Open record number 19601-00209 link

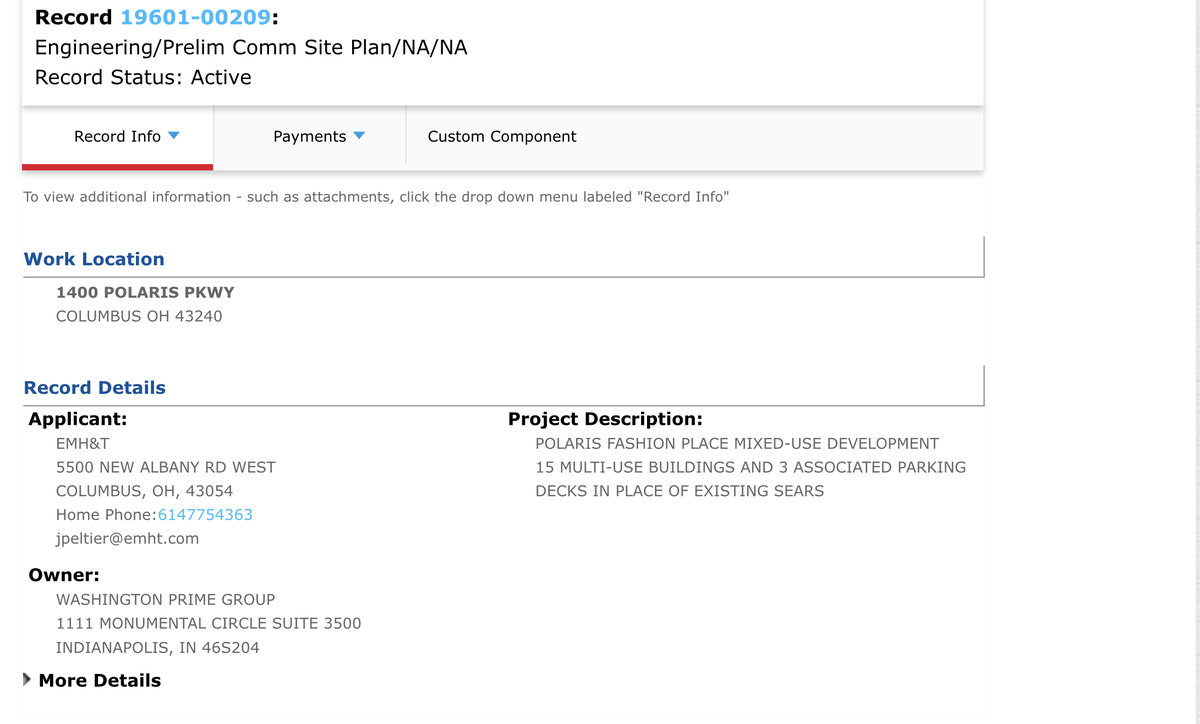[195, 17]
